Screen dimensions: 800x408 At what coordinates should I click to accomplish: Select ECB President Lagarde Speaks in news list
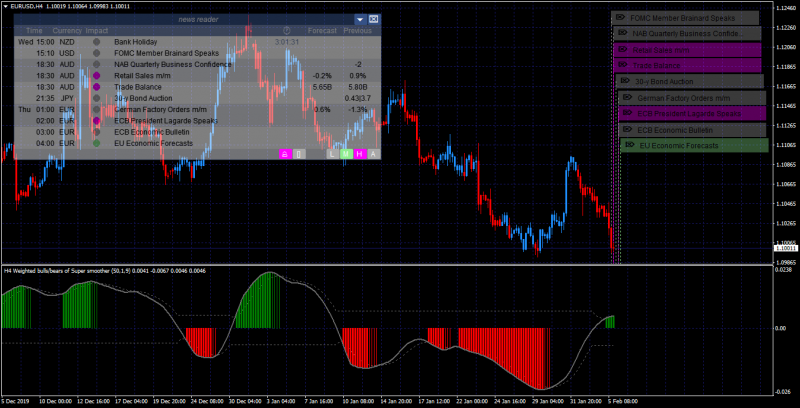pyautogui.click(x=197, y=120)
